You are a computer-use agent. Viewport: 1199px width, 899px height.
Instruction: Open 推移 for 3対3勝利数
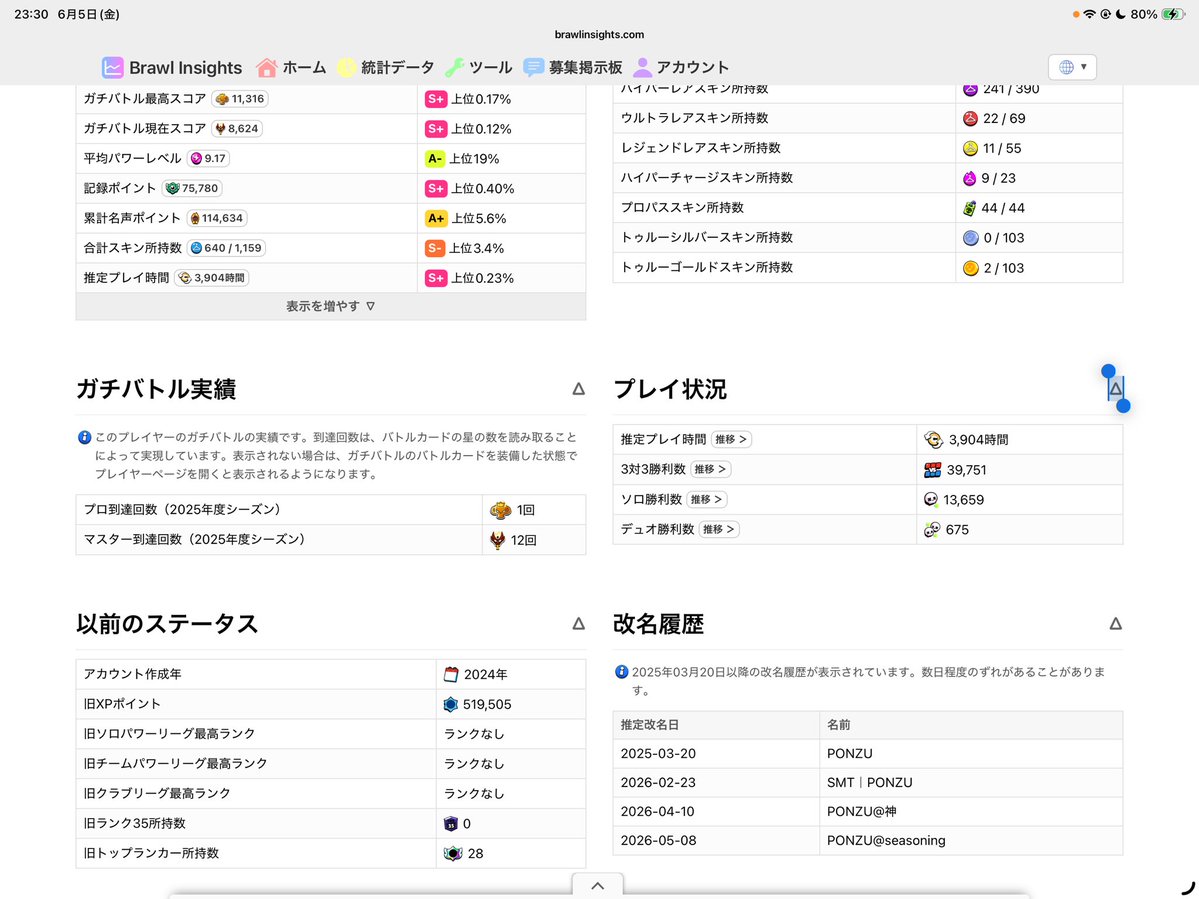710,469
